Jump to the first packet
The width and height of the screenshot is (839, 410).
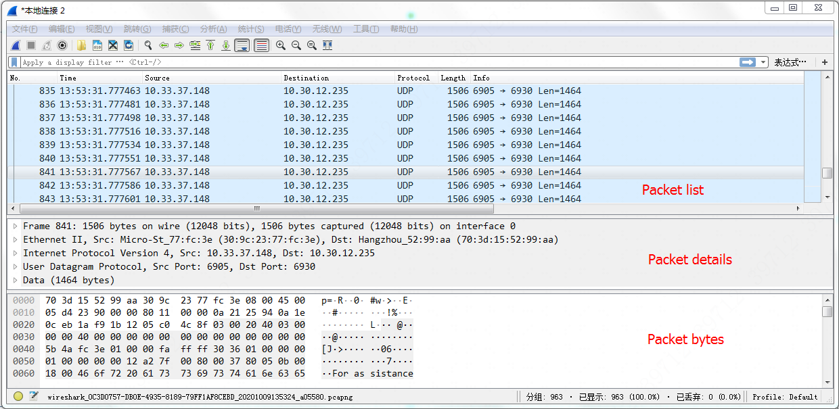210,45
